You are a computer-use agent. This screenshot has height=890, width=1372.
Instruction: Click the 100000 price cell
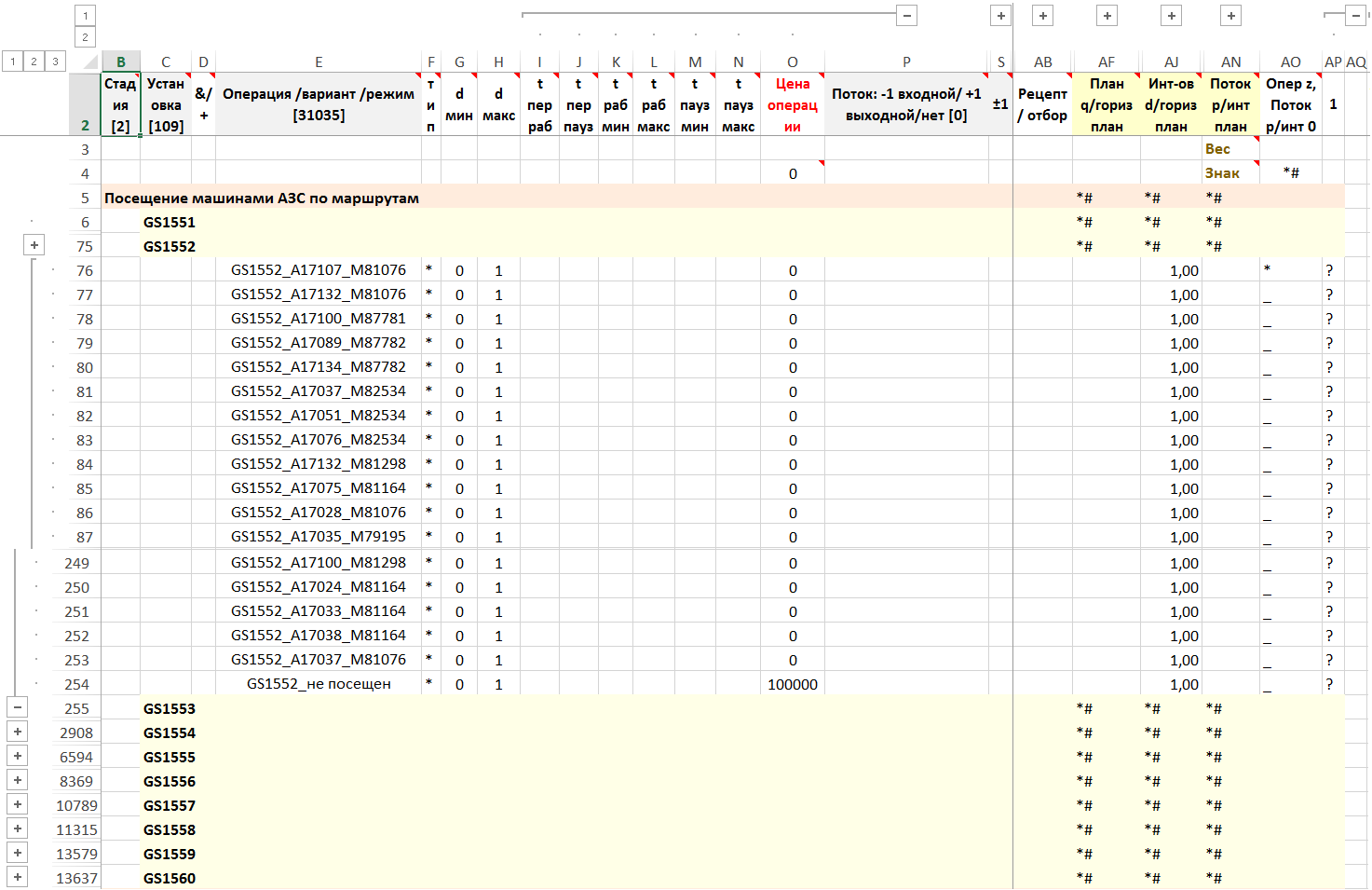click(792, 684)
